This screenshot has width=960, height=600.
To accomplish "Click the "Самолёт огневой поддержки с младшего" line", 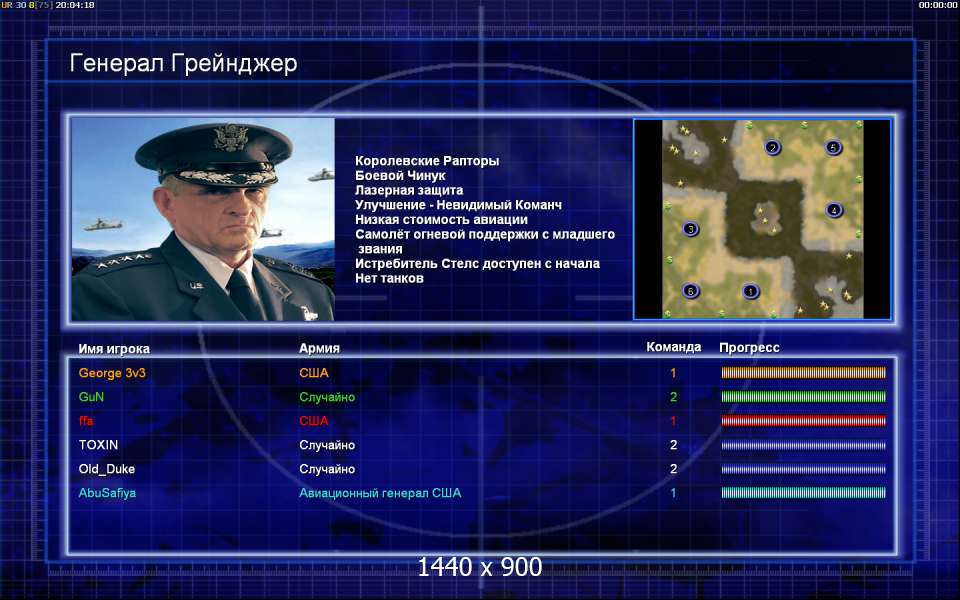I will click(x=485, y=234).
